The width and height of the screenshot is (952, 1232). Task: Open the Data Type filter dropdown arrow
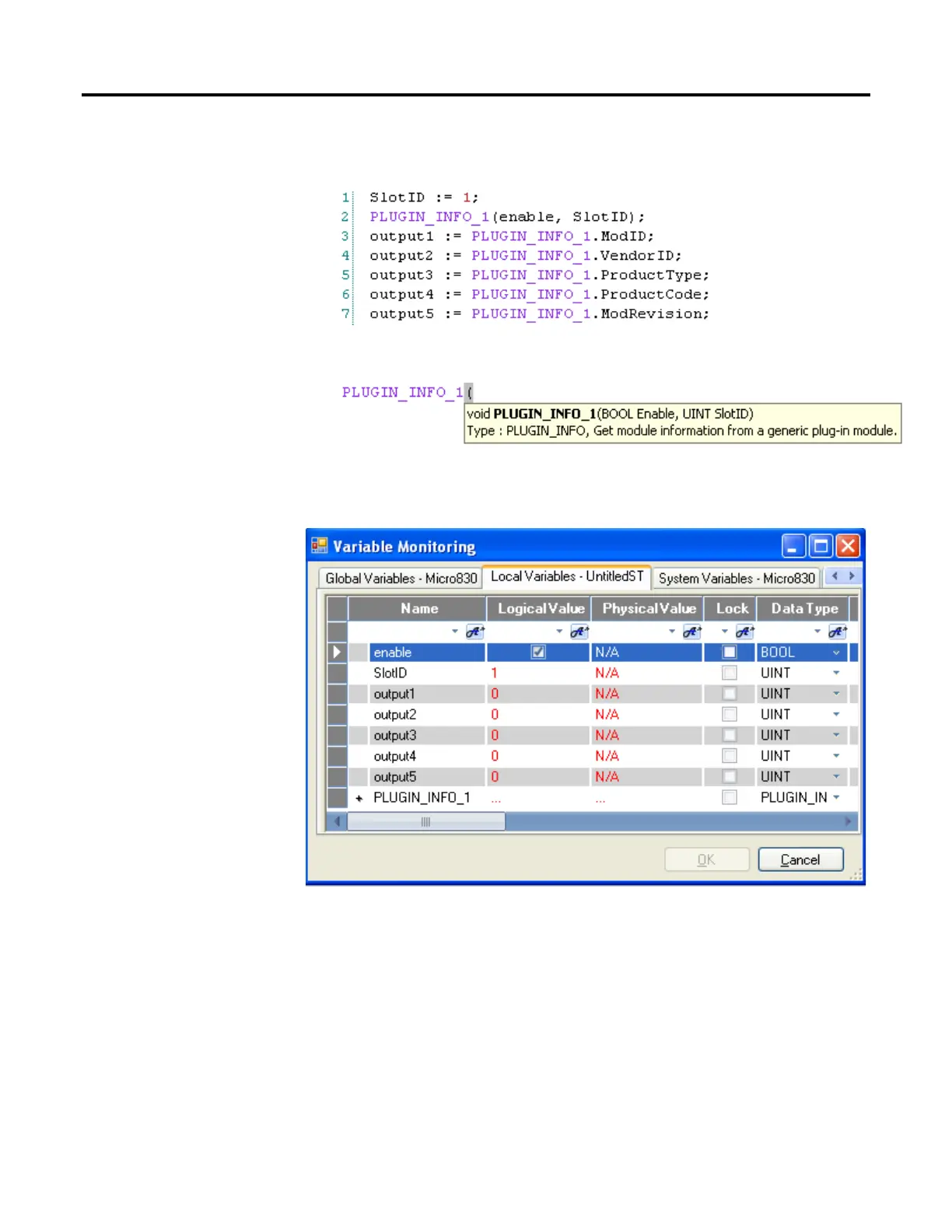pos(817,632)
